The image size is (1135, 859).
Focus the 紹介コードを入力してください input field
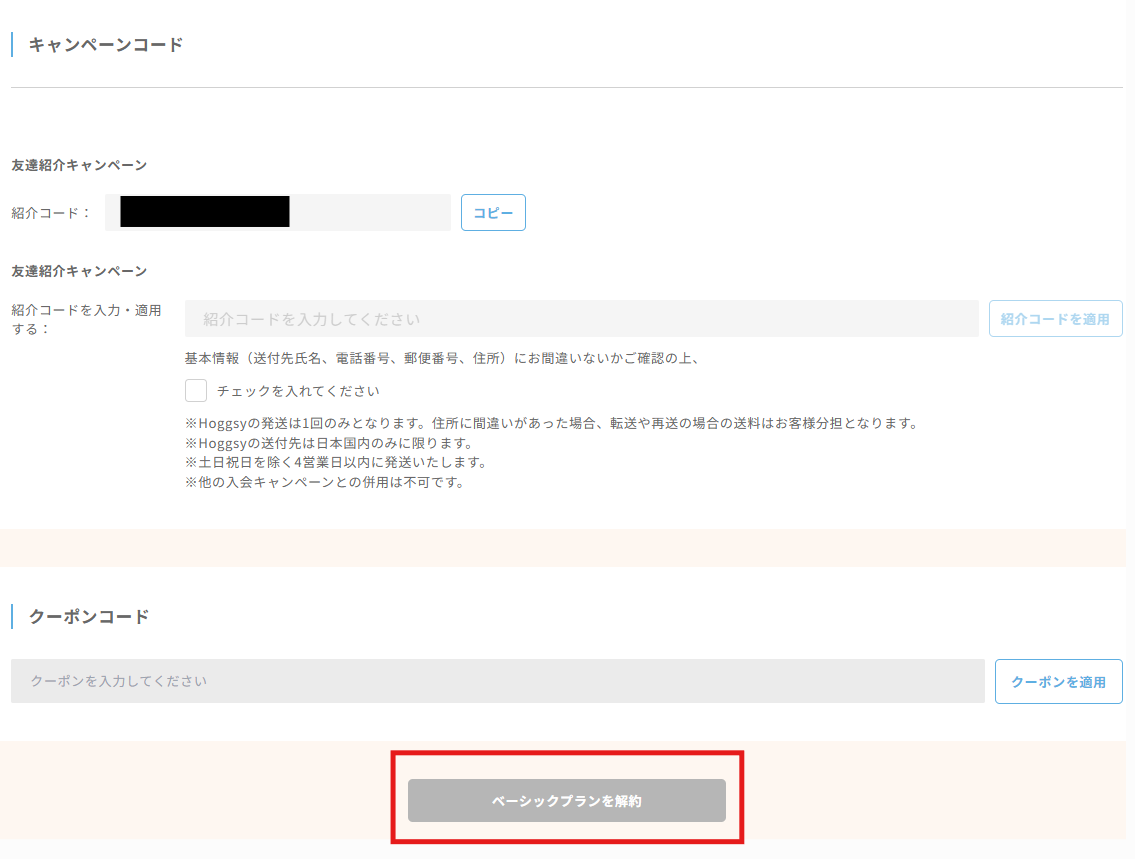[581, 319]
